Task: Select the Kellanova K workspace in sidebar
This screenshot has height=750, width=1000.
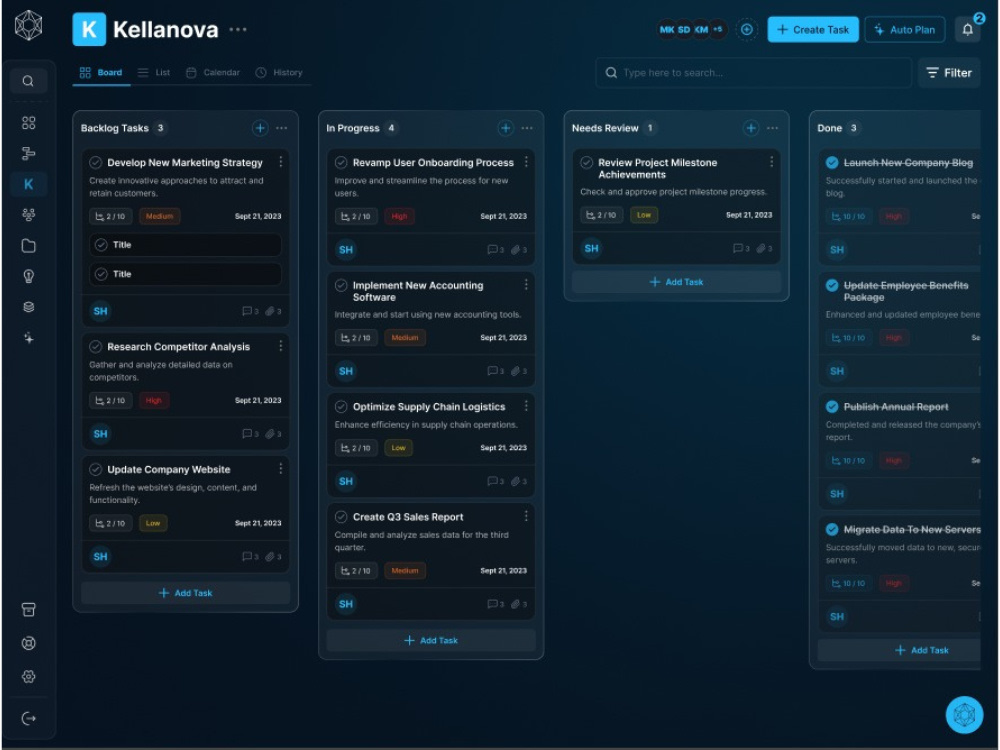Action: 28,184
